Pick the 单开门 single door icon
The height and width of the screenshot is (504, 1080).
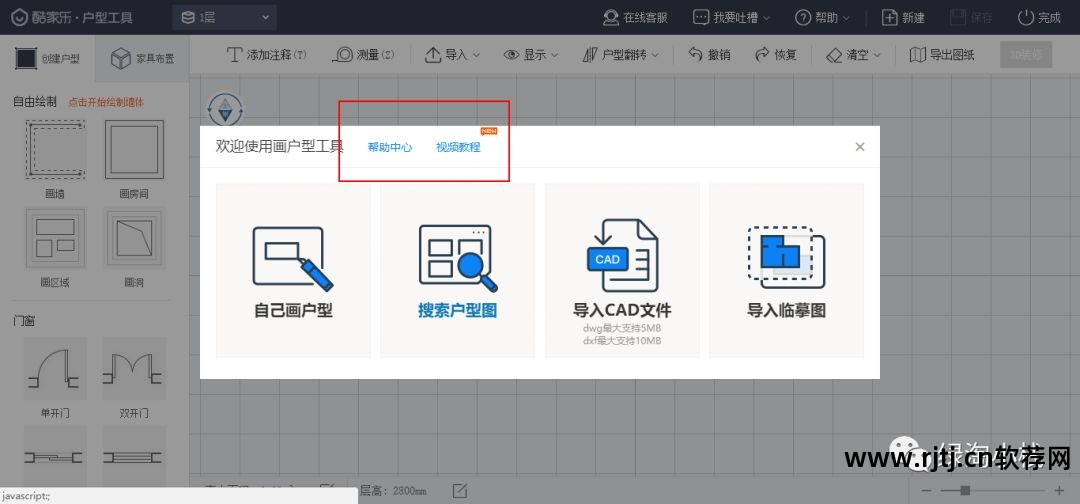[x=55, y=368]
